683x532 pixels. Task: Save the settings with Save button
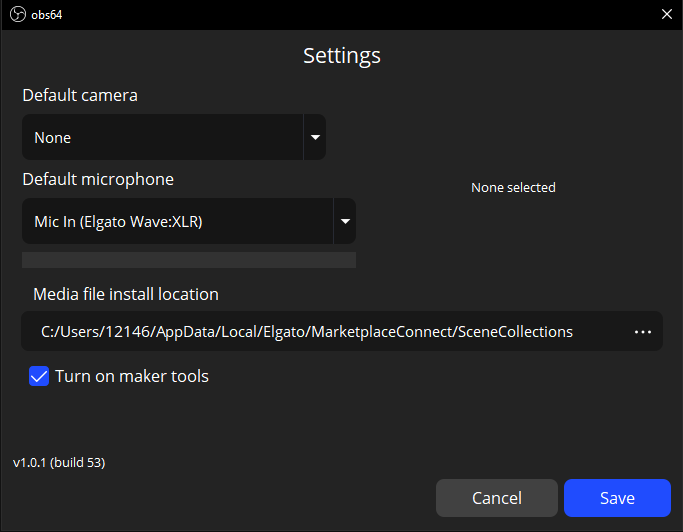click(616, 498)
